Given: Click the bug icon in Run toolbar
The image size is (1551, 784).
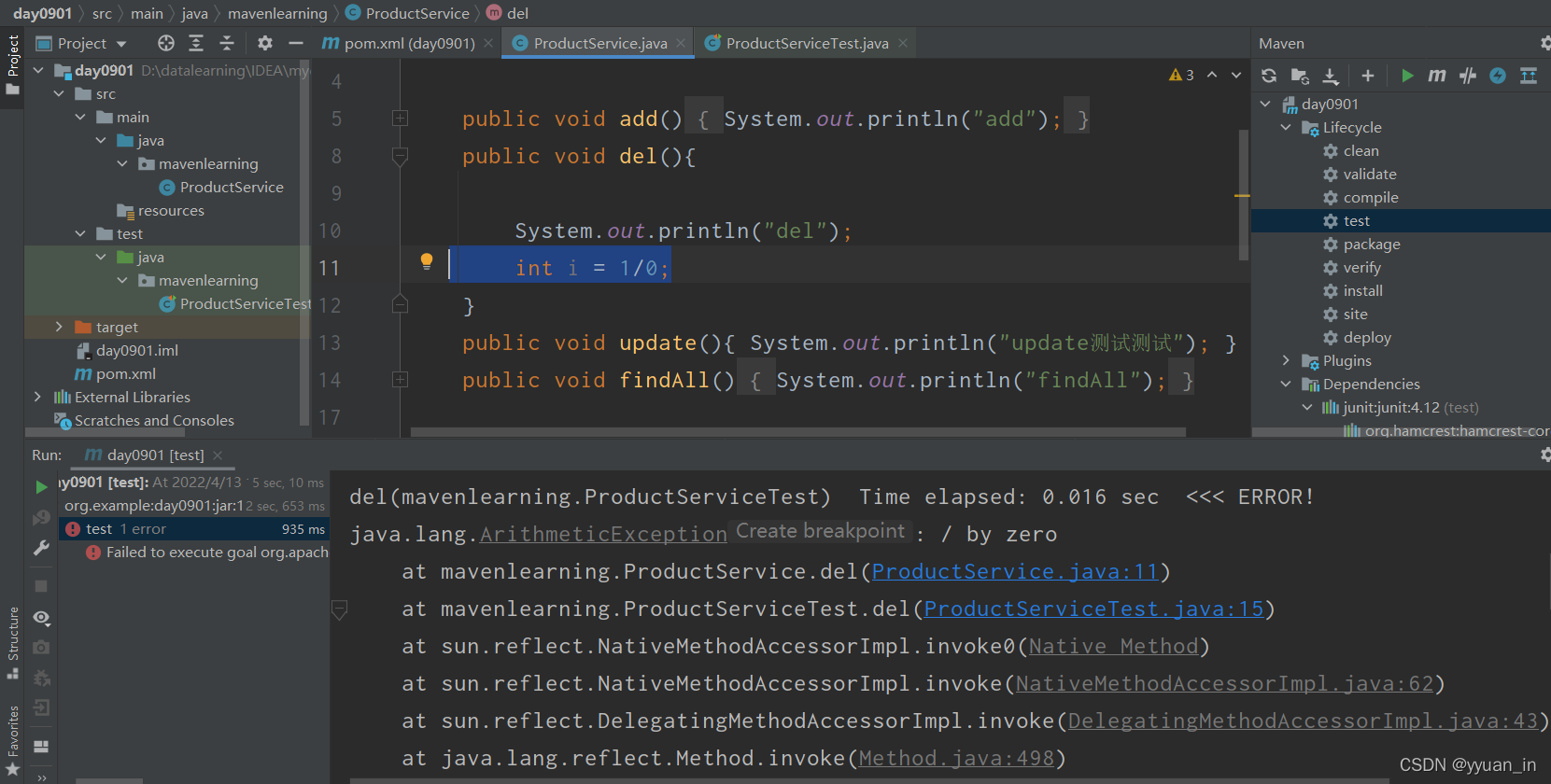Looking at the screenshot, I should tap(41, 678).
